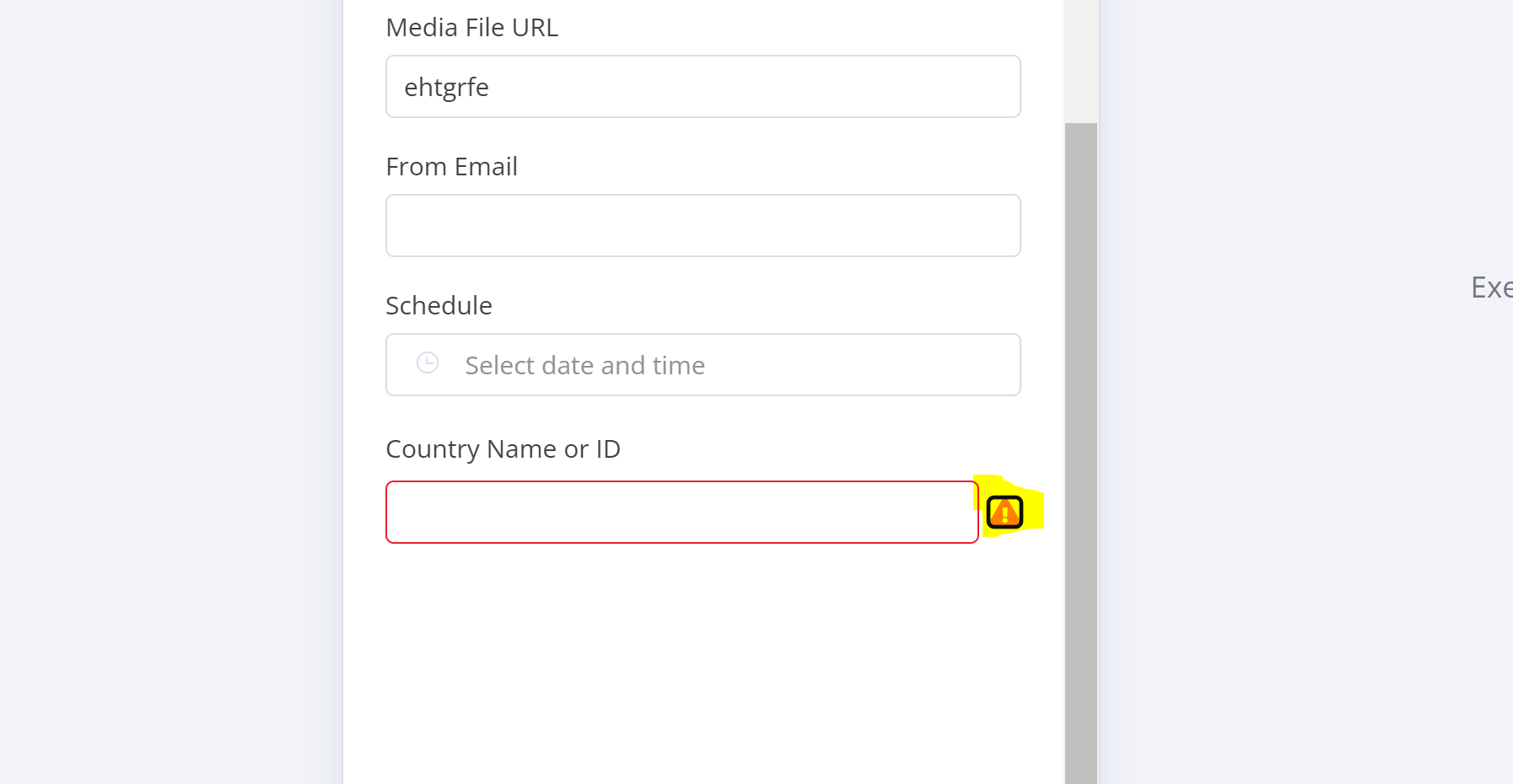Click the "From Email" label

point(451,167)
